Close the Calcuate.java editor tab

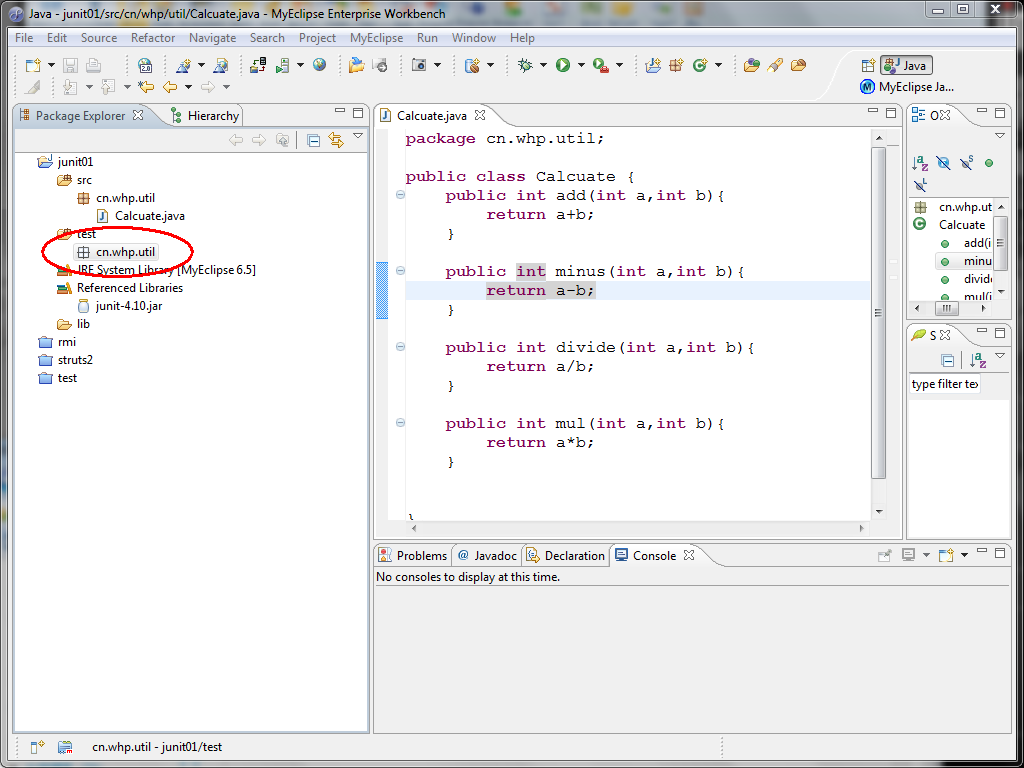(x=480, y=115)
